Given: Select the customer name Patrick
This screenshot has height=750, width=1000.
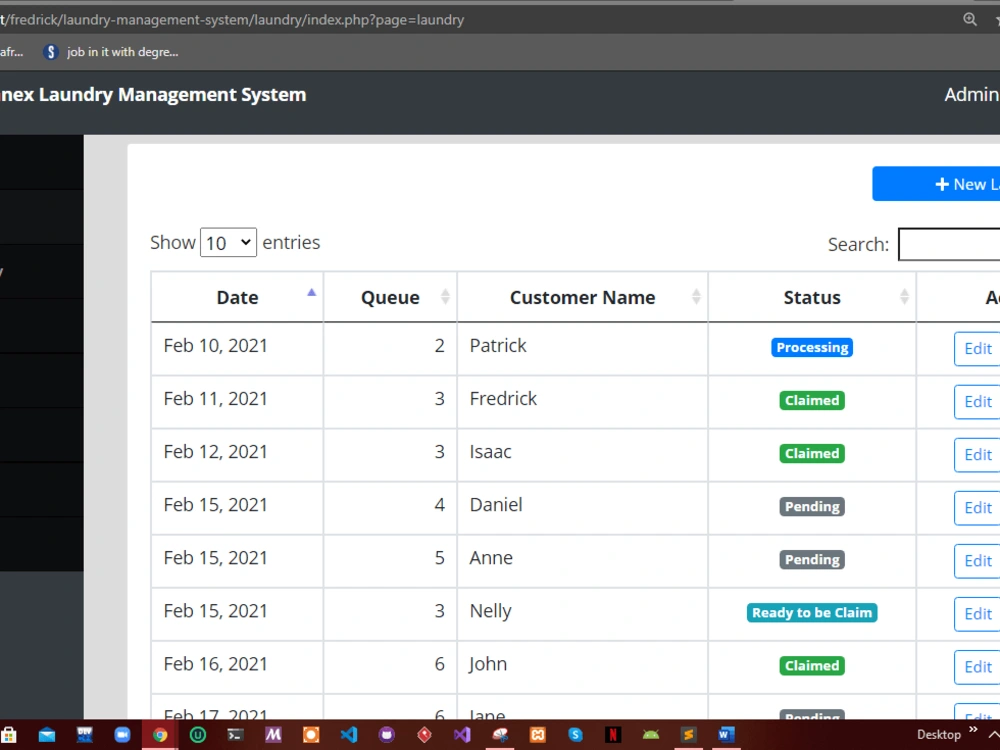Looking at the screenshot, I should click(498, 346).
